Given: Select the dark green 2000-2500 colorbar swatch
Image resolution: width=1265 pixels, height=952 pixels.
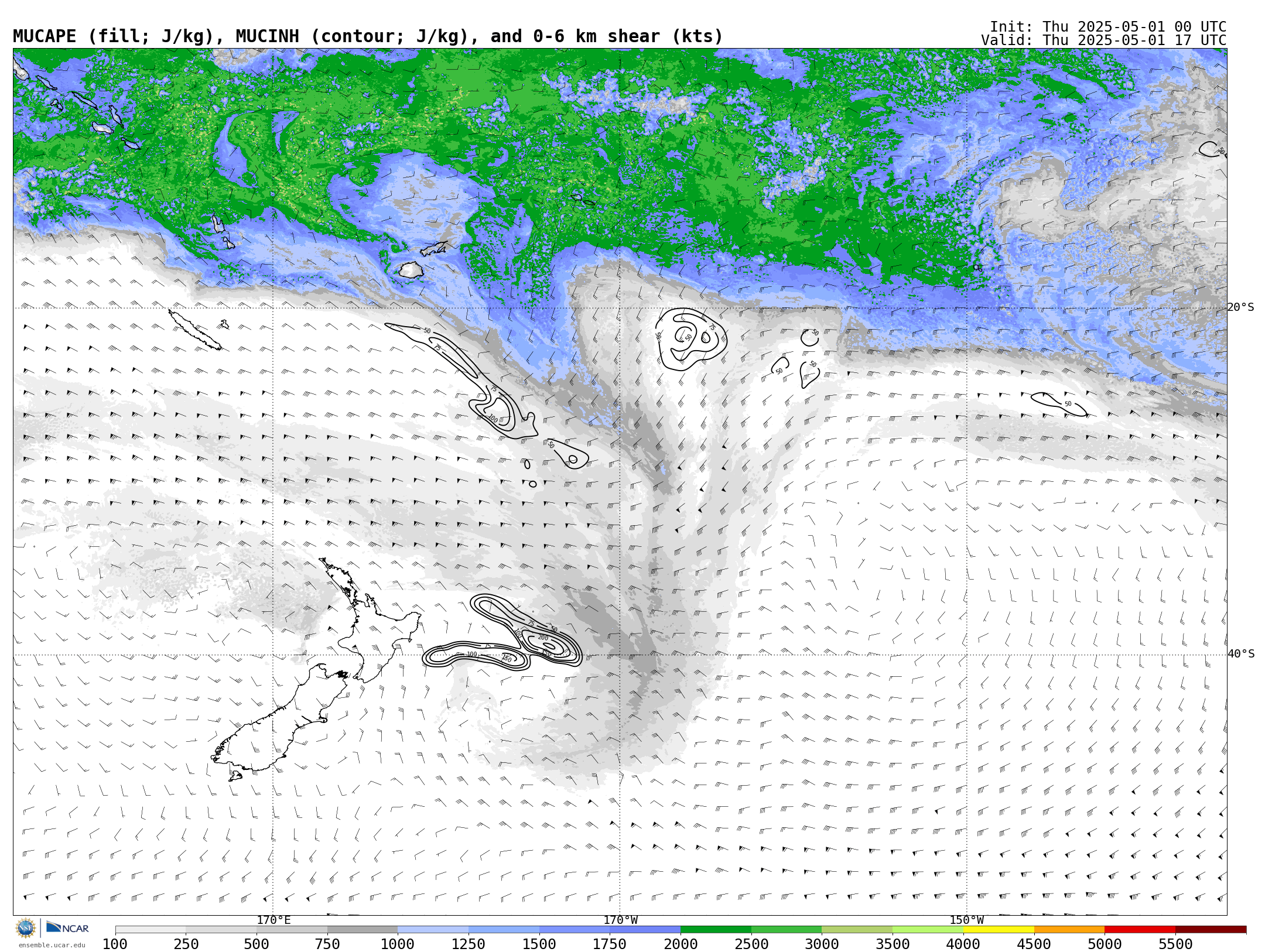Looking at the screenshot, I should 716,930.
